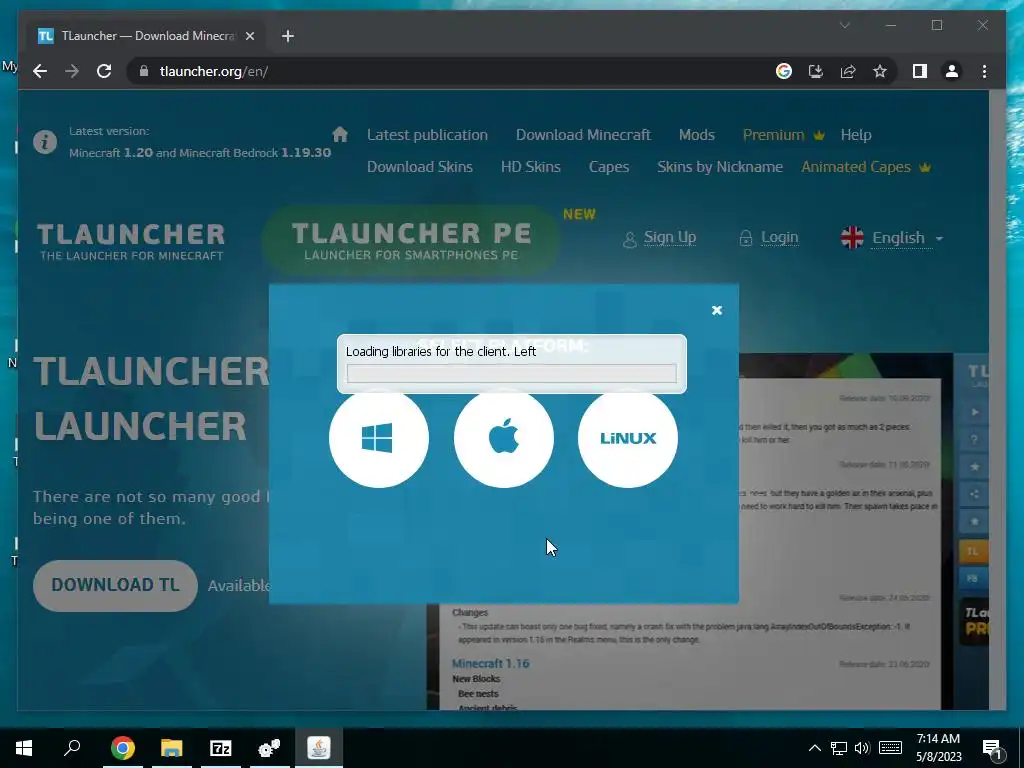Image resolution: width=1024 pixels, height=768 pixels.
Task: Choose the Linux platform icon
Action: pyautogui.click(x=628, y=438)
